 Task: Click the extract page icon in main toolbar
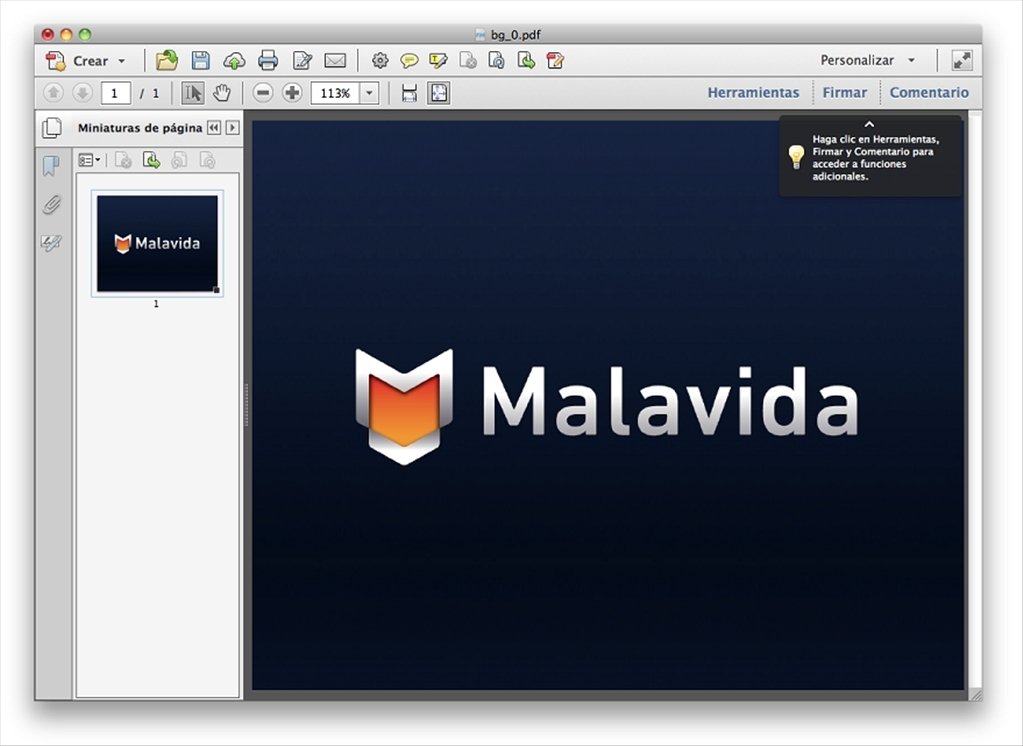(526, 61)
